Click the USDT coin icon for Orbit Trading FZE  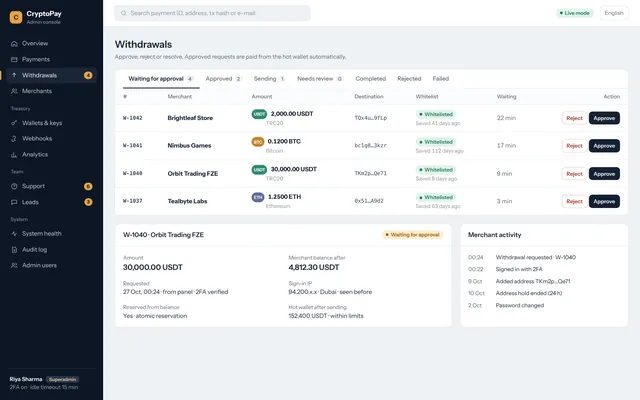pyautogui.click(x=259, y=169)
